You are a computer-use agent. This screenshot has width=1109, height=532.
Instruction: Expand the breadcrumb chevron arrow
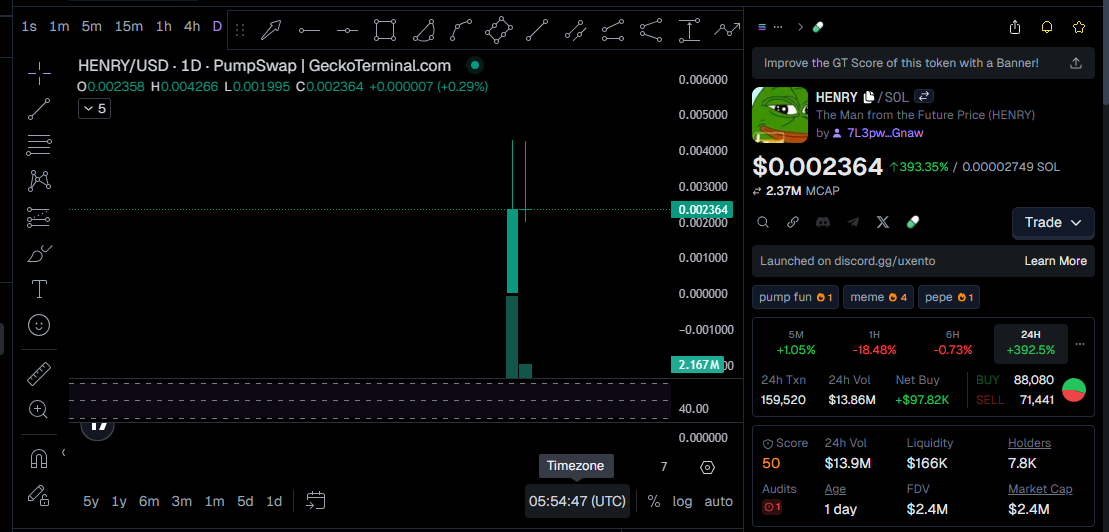(801, 27)
